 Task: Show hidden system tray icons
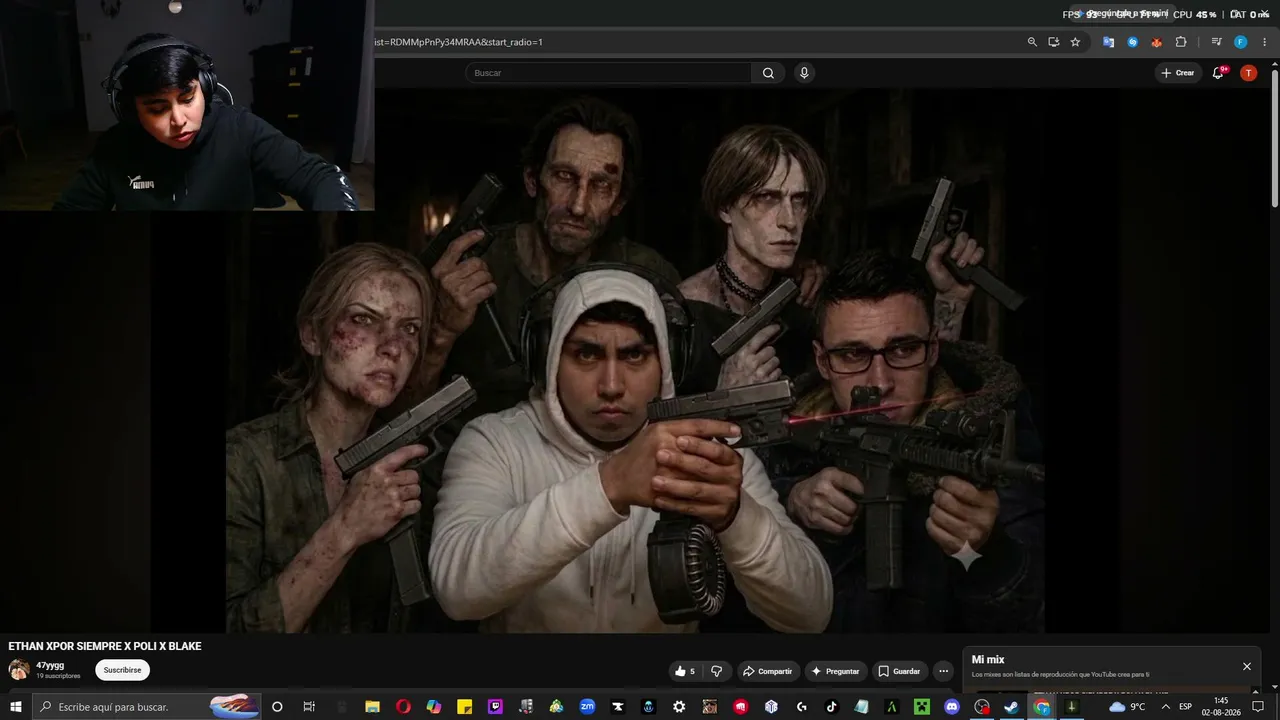tap(1165, 707)
